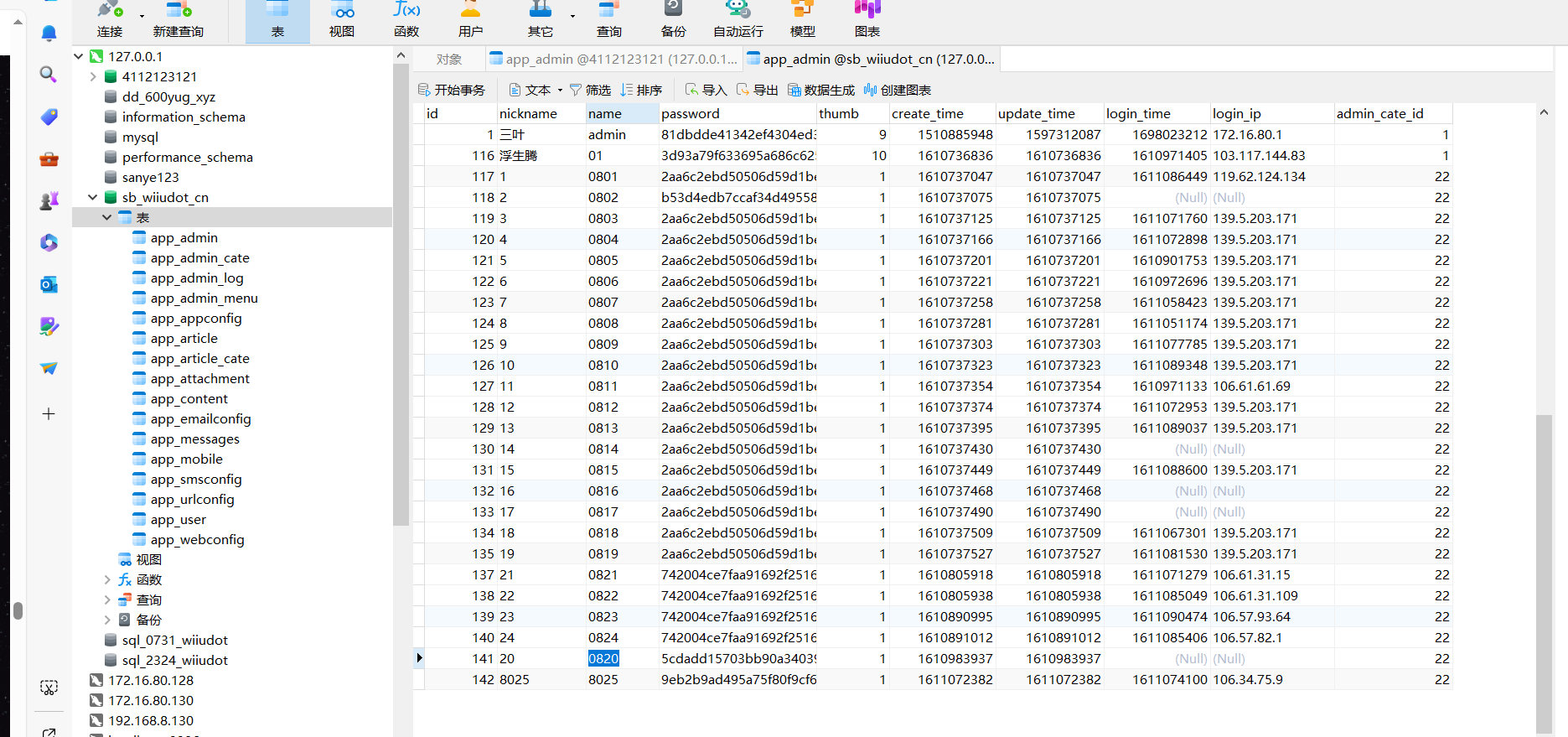Collapse the 表 (Tables) tree node

click(x=107, y=217)
